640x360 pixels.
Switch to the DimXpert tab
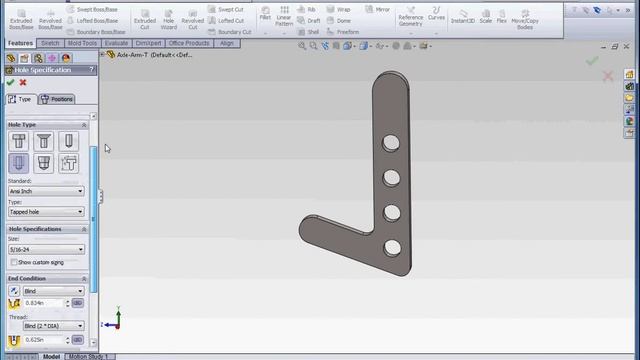[148, 43]
